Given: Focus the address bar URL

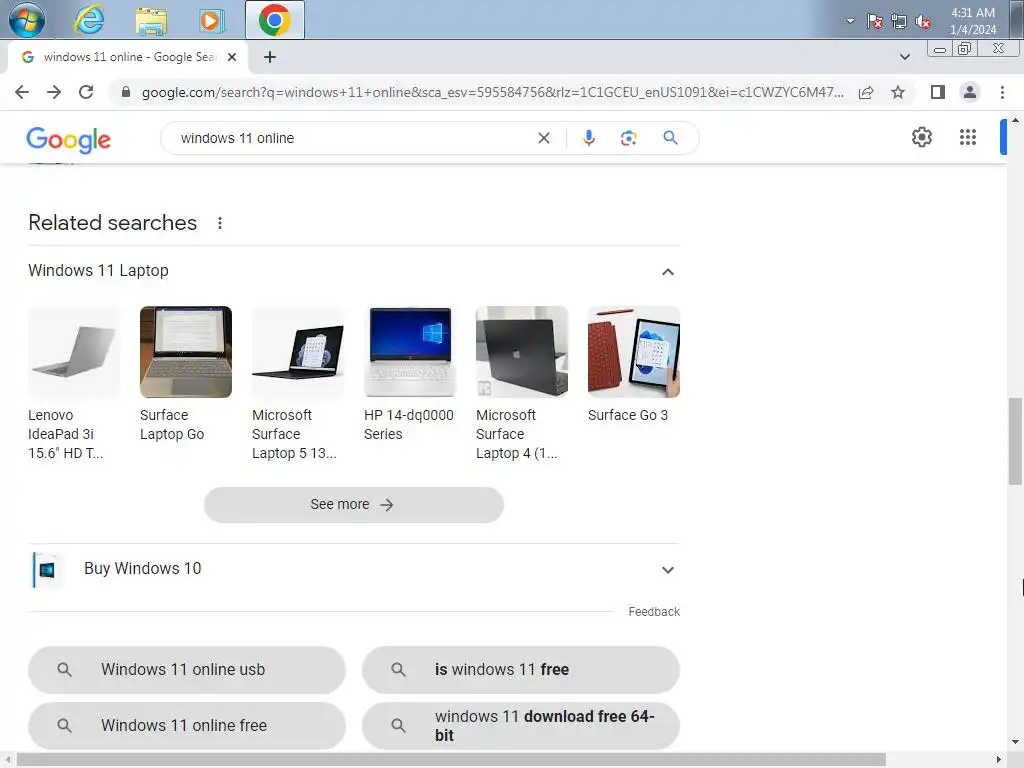Looking at the screenshot, I should tap(492, 92).
